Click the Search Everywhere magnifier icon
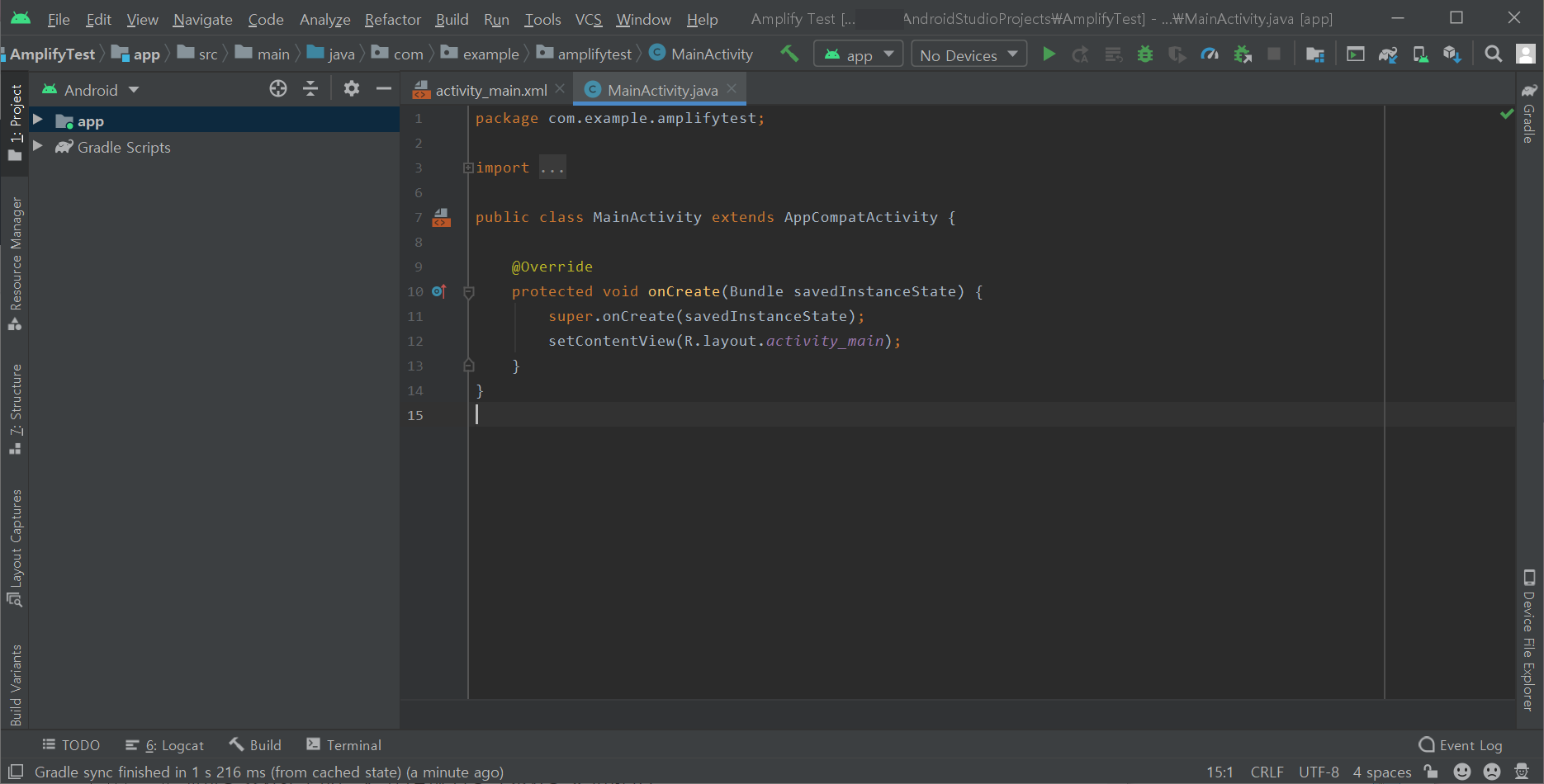This screenshot has height=784, width=1544. (1493, 54)
